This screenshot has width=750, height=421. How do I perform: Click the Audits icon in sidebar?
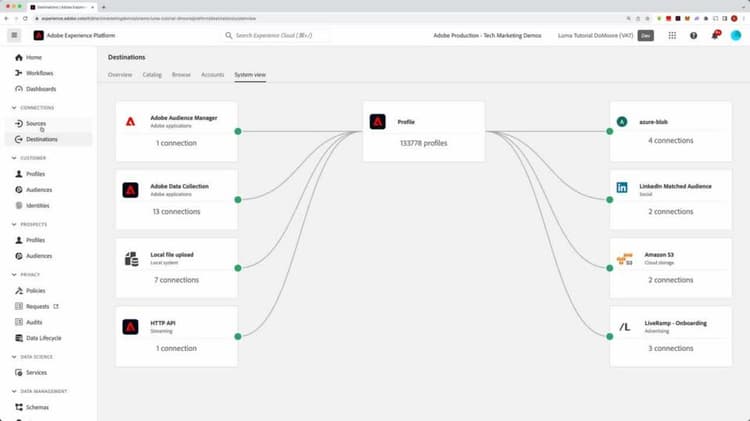point(19,322)
